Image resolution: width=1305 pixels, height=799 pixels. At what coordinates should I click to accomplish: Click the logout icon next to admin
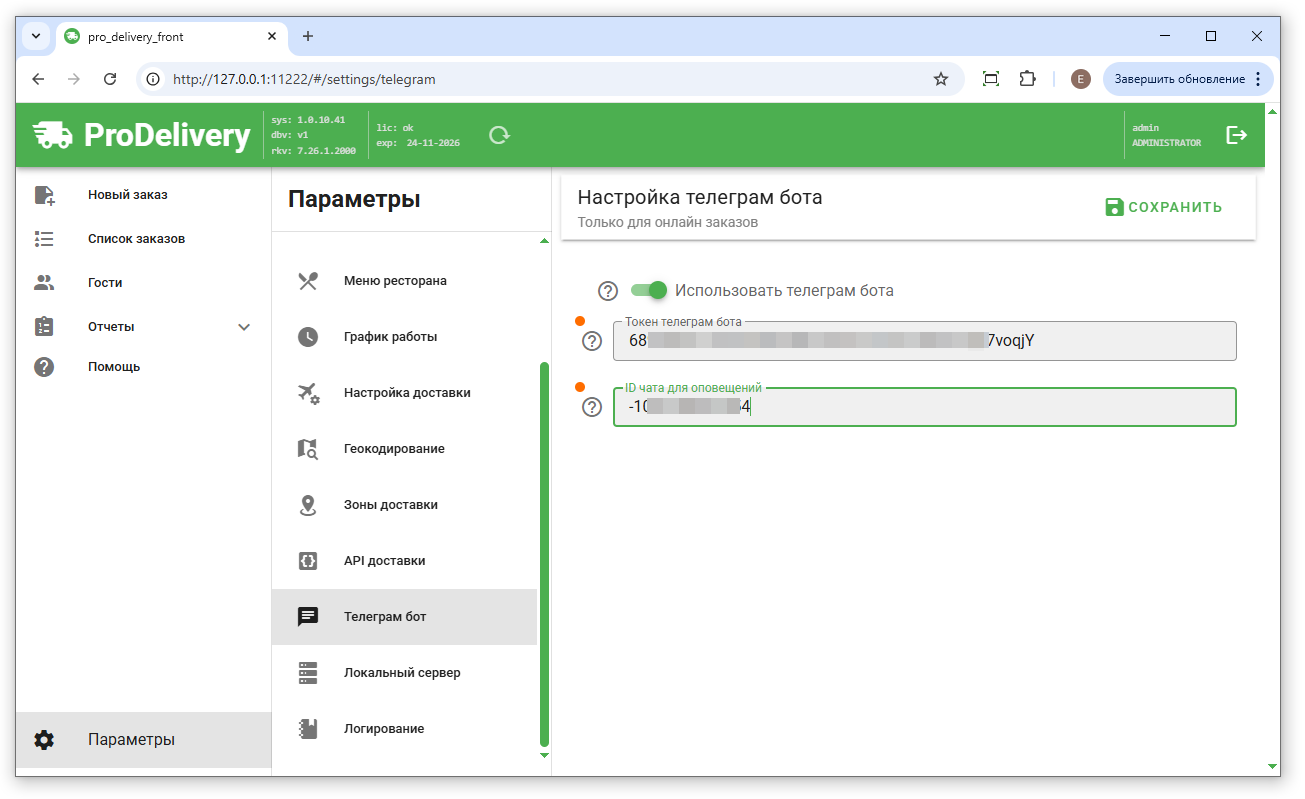click(1237, 135)
